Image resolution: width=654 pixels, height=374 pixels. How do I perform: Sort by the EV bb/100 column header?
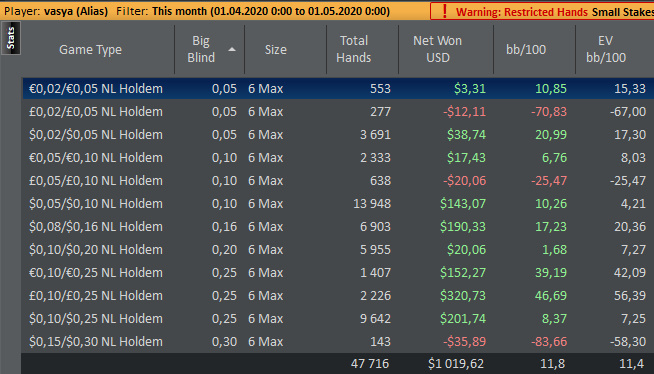pyautogui.click(x=606, y=49)
